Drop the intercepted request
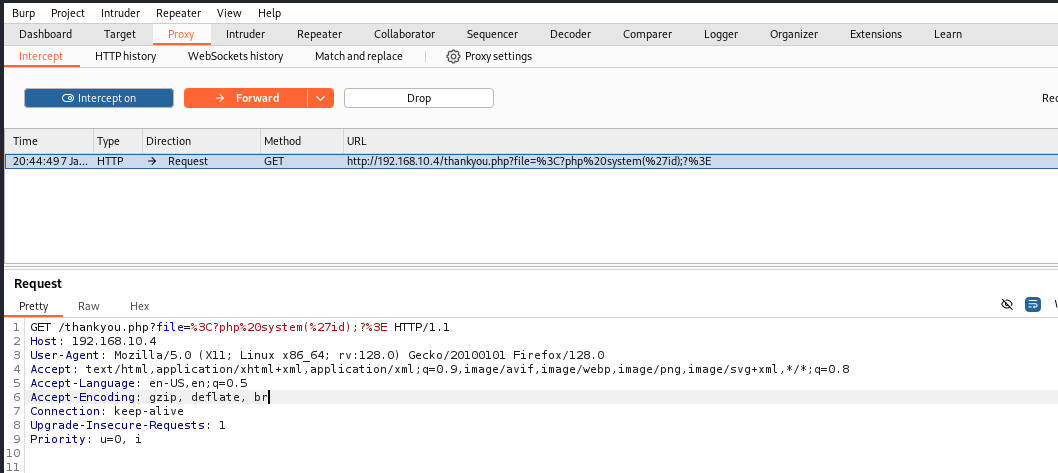Viewport: 1058px width, 473px height. pos(418,98)
